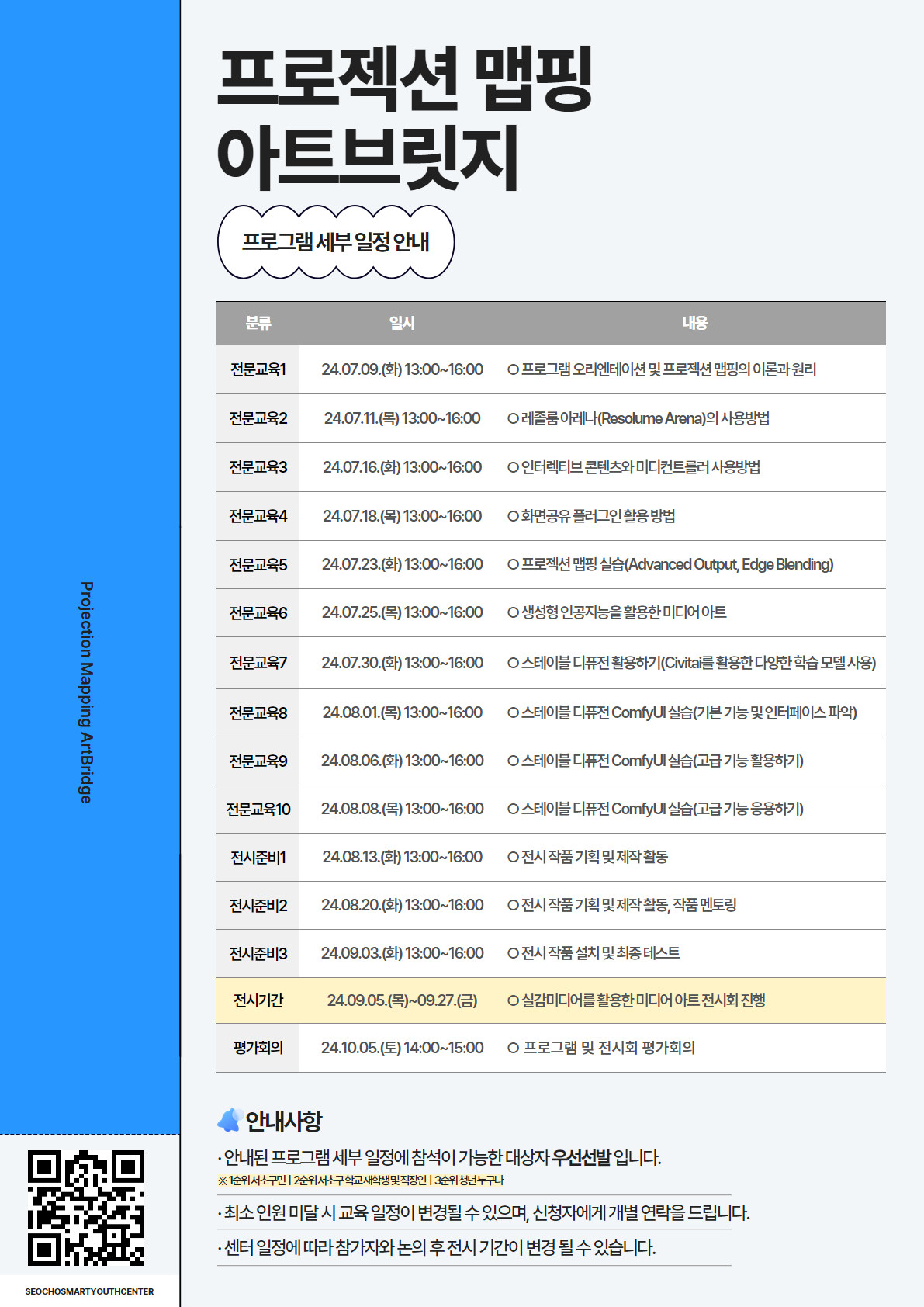The height and width of the screenshot is (1307, 924).
Task: Select the 평가회의 row label
Action: click(258, 1048)
